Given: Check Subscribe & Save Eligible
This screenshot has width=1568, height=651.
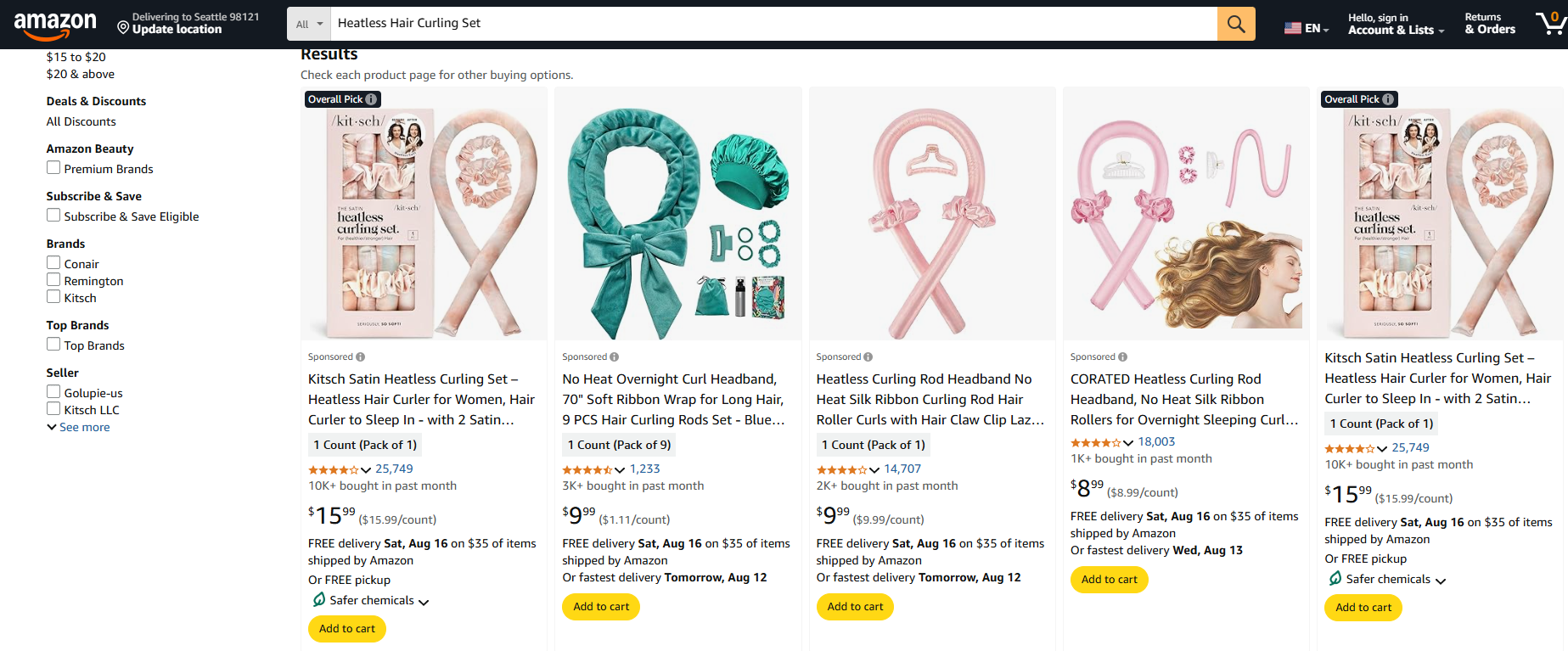Looking at the screenshot, I should tap(53, 216).
